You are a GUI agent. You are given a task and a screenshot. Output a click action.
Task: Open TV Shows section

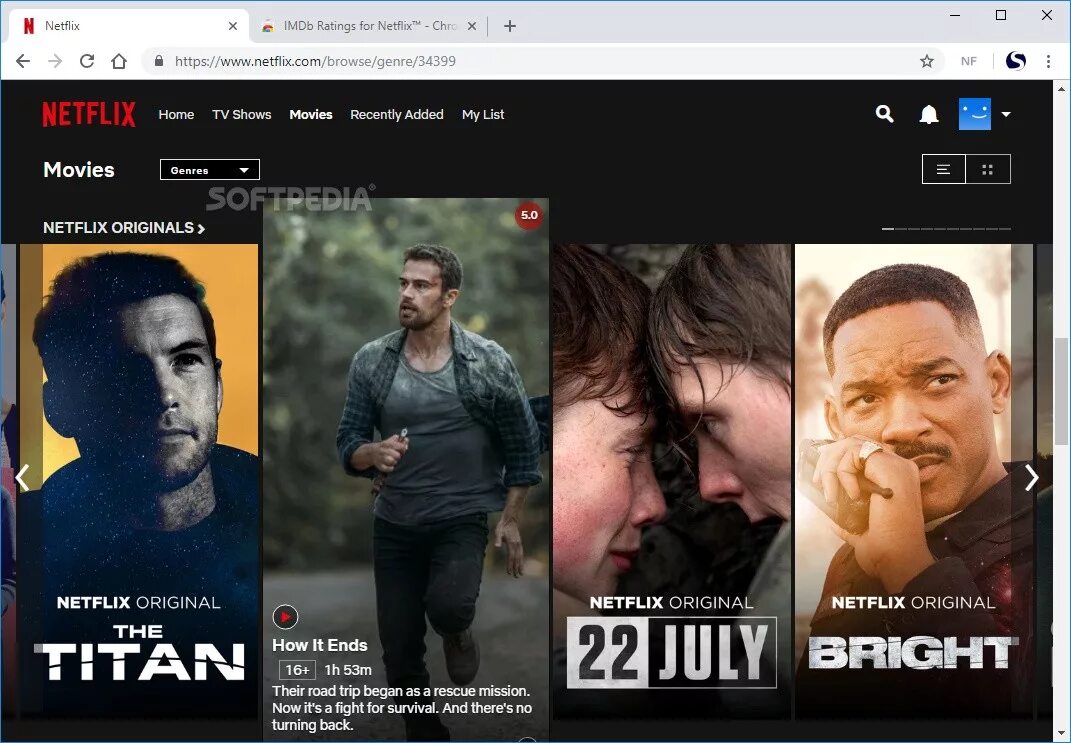[x=242, y=115]
